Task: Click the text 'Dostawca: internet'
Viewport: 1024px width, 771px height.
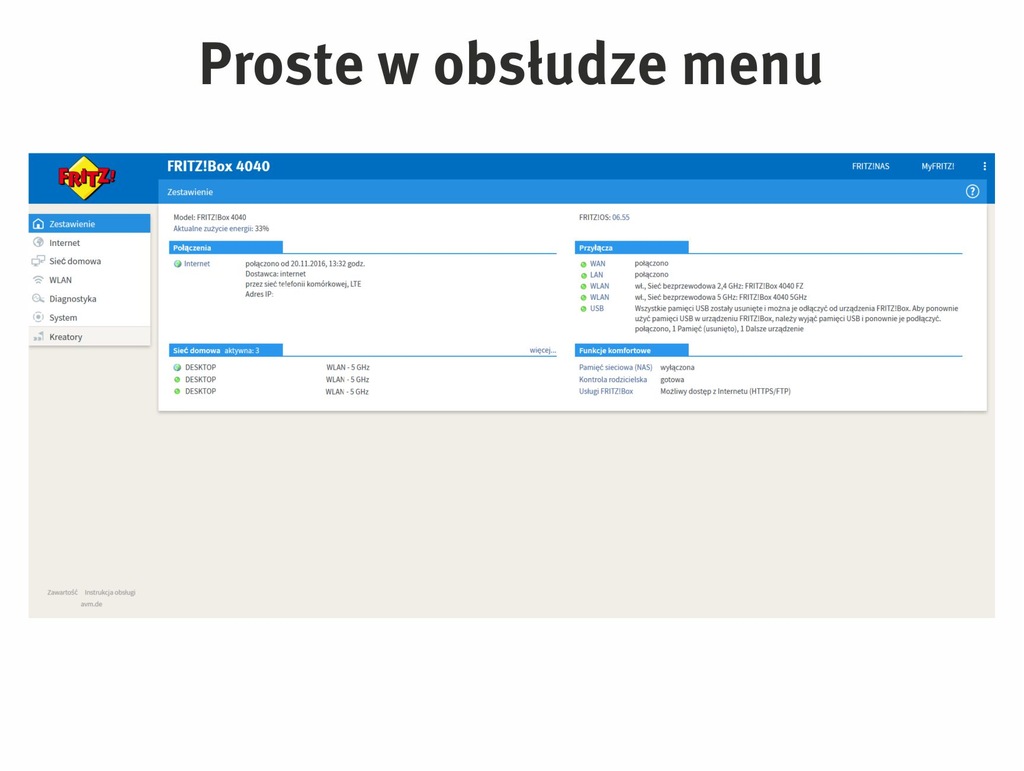Action: [x=275, y=274]
